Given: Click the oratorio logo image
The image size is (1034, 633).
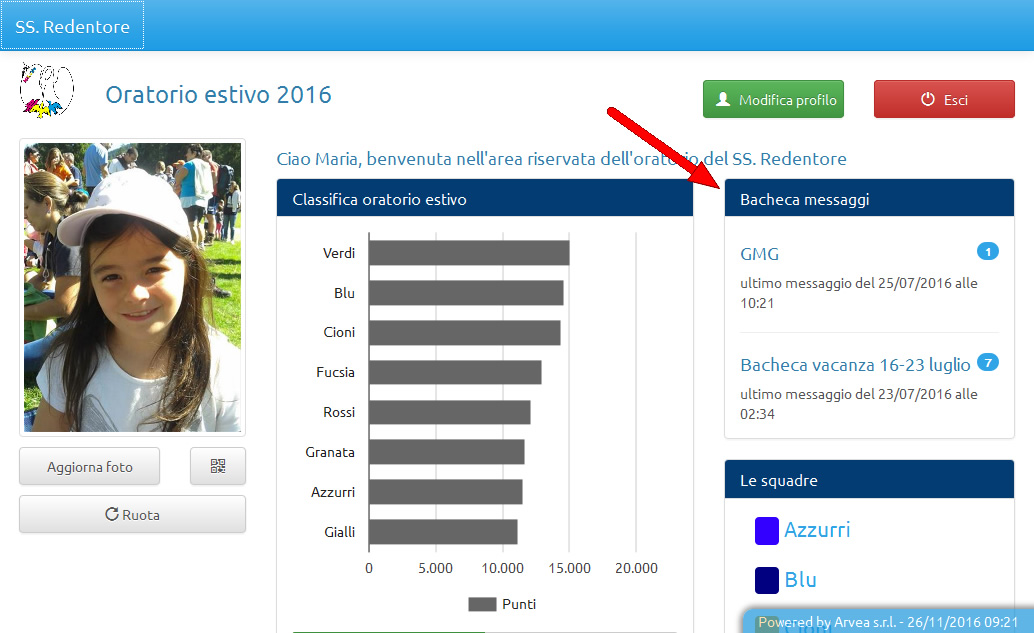Looking at the screenshot, I should (46, 90).
